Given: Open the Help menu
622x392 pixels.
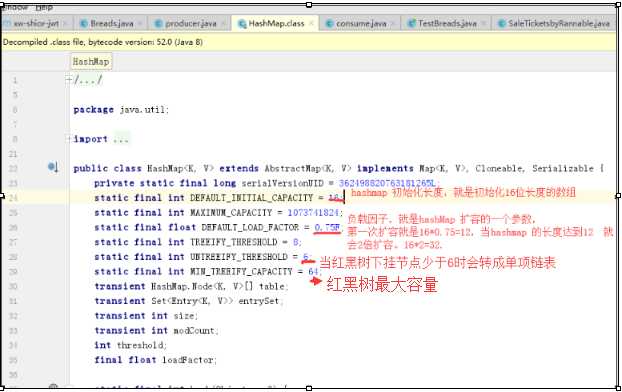Looking at the screenshot, I should [44, 7].
